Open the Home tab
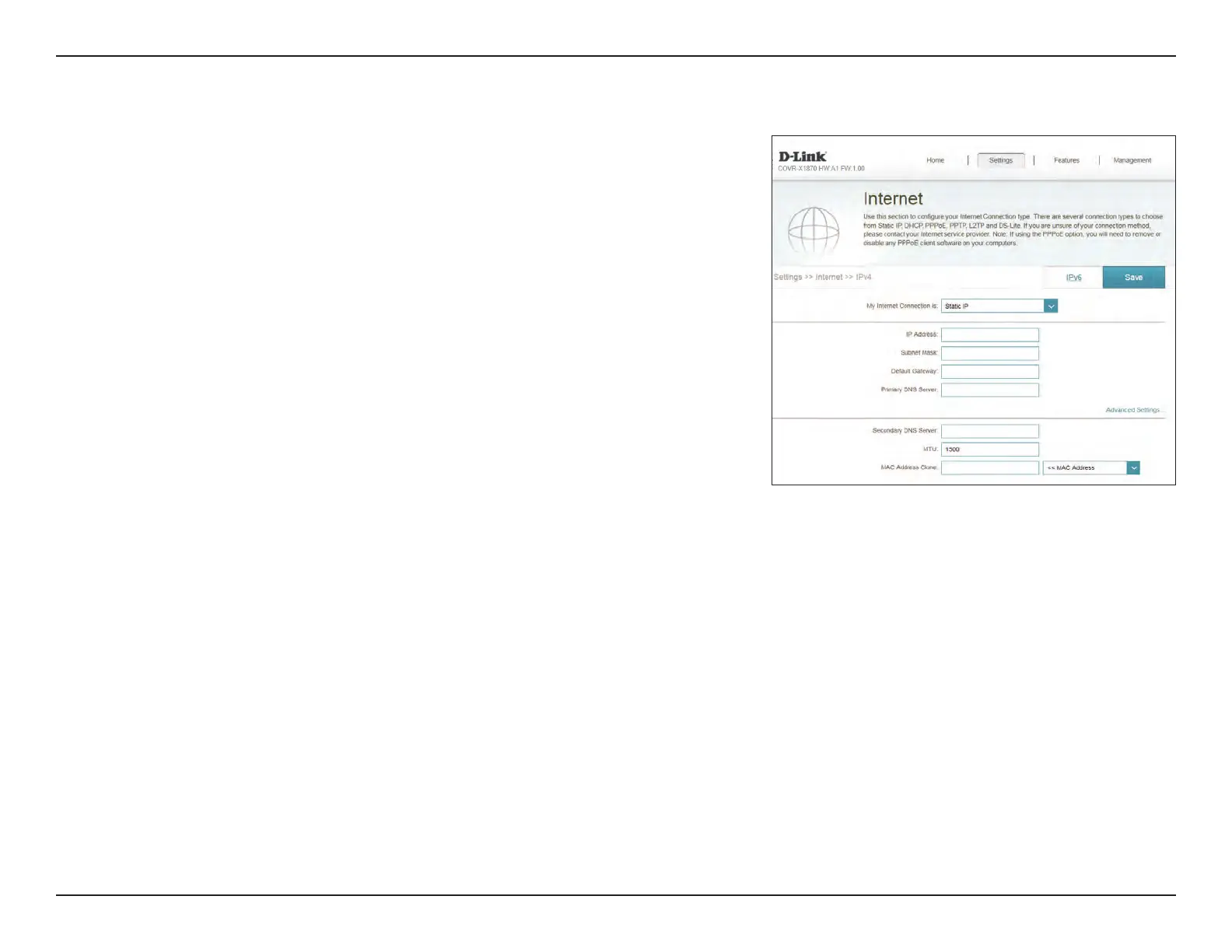The image size is (1232, 952). click(935, 160)
